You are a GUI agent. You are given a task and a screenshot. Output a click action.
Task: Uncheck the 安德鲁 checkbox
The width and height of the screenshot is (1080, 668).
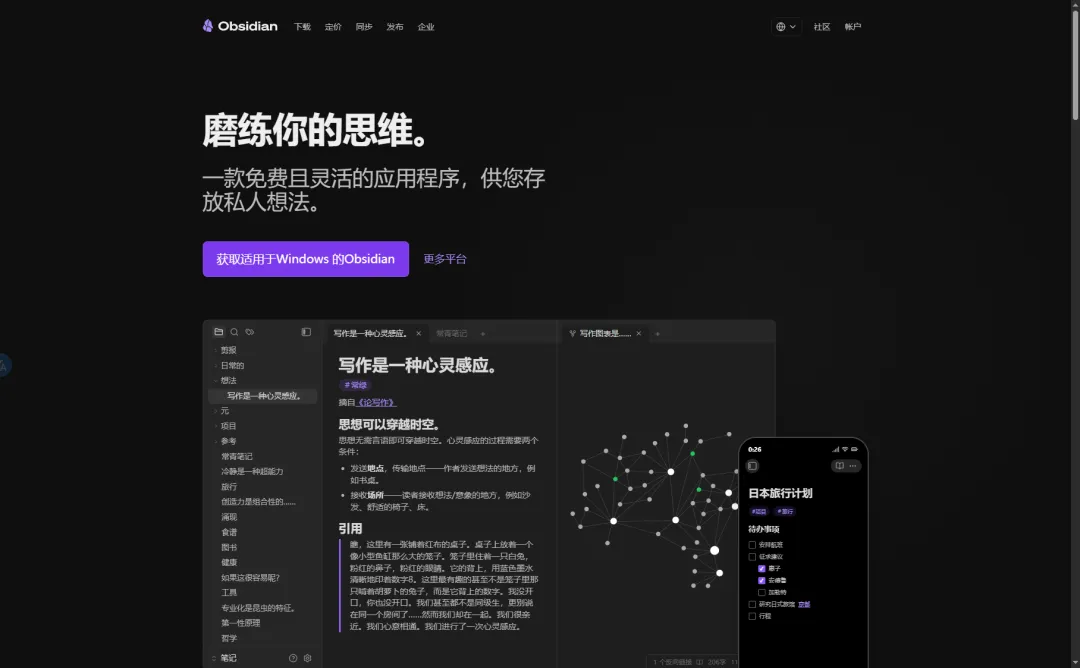click(x=762, y=581)
